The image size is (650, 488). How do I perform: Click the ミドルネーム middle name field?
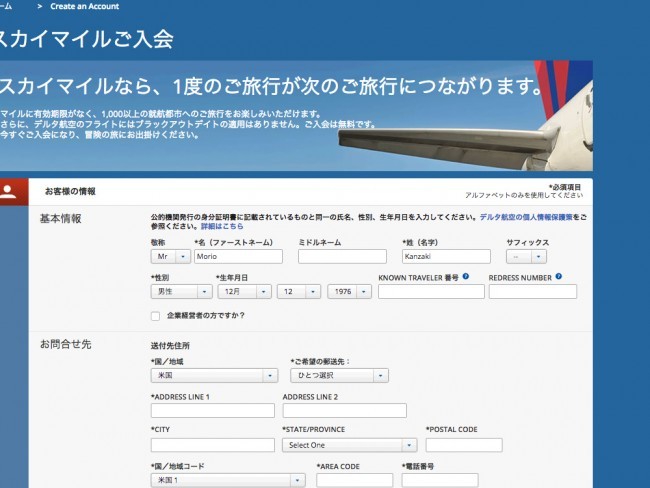[x=342, y=257]
